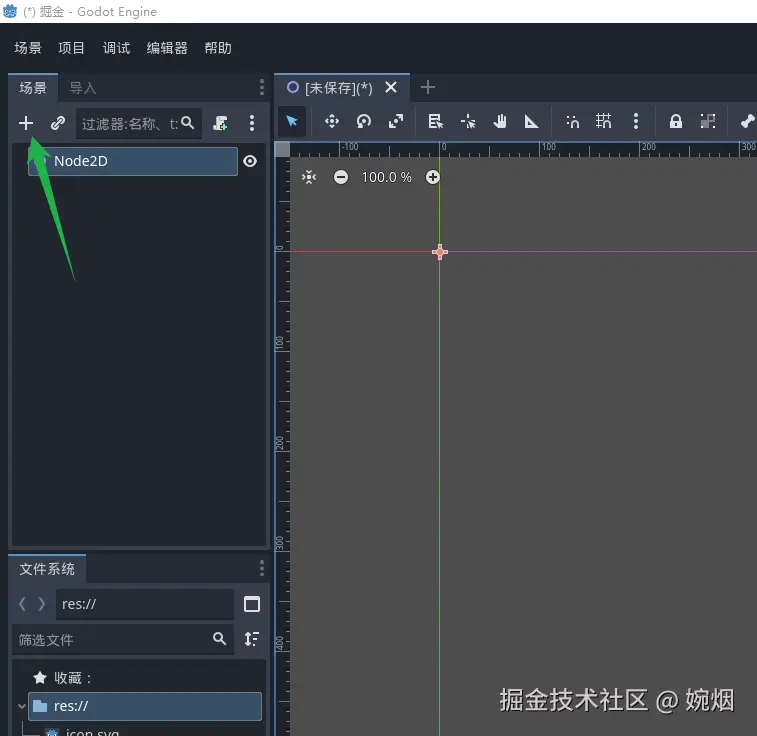757x736 pixels.
Task: Select the Node2D tree row
Action: [x=133, y=161]
